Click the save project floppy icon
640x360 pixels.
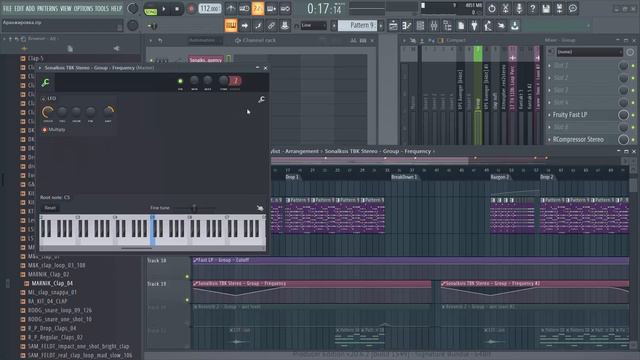click(546, 8)
